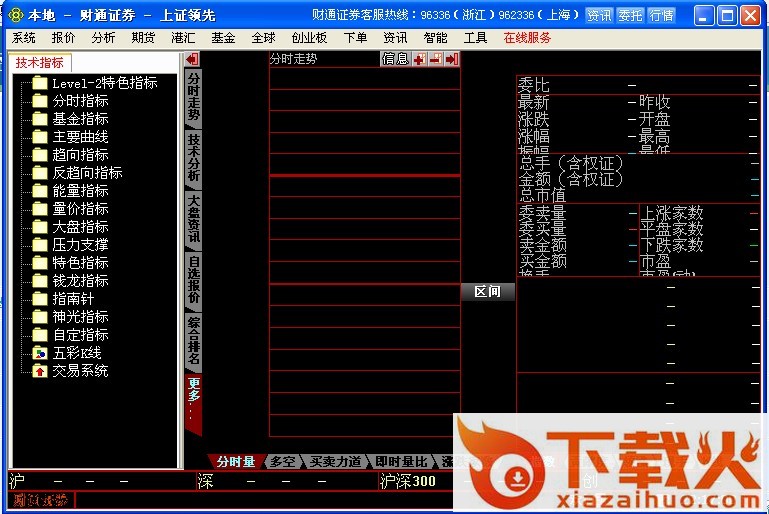Click the folder icon next to 能量指标
The image size is (769, 514).
tap(40, 191)
